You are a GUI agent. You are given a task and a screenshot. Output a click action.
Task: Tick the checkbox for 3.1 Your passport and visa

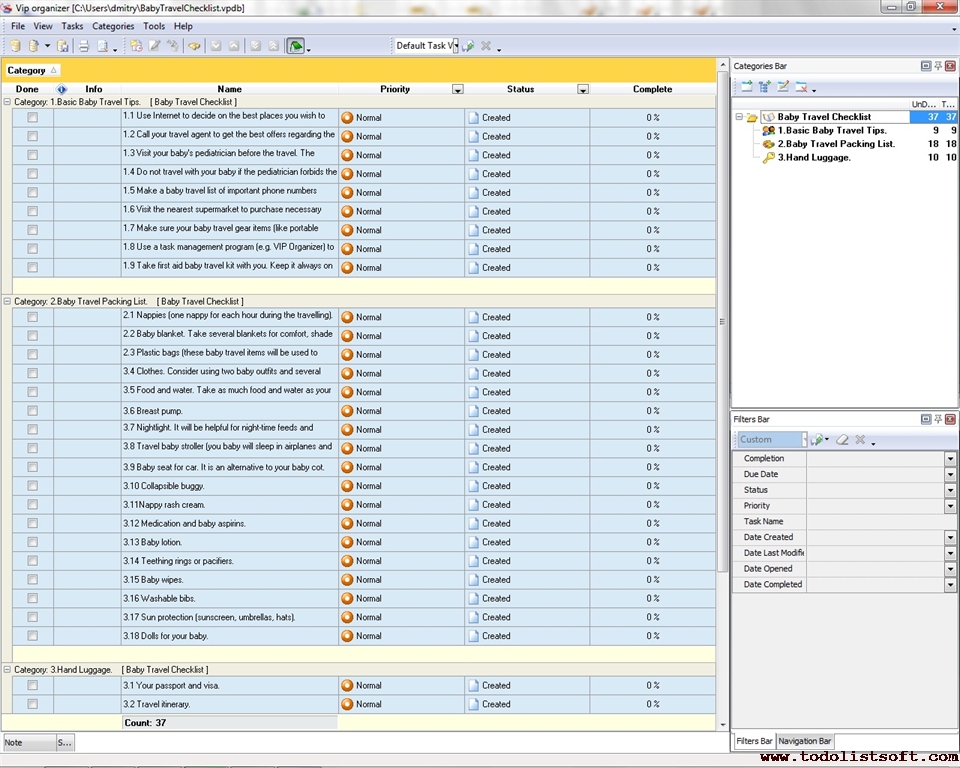point(33,686)
